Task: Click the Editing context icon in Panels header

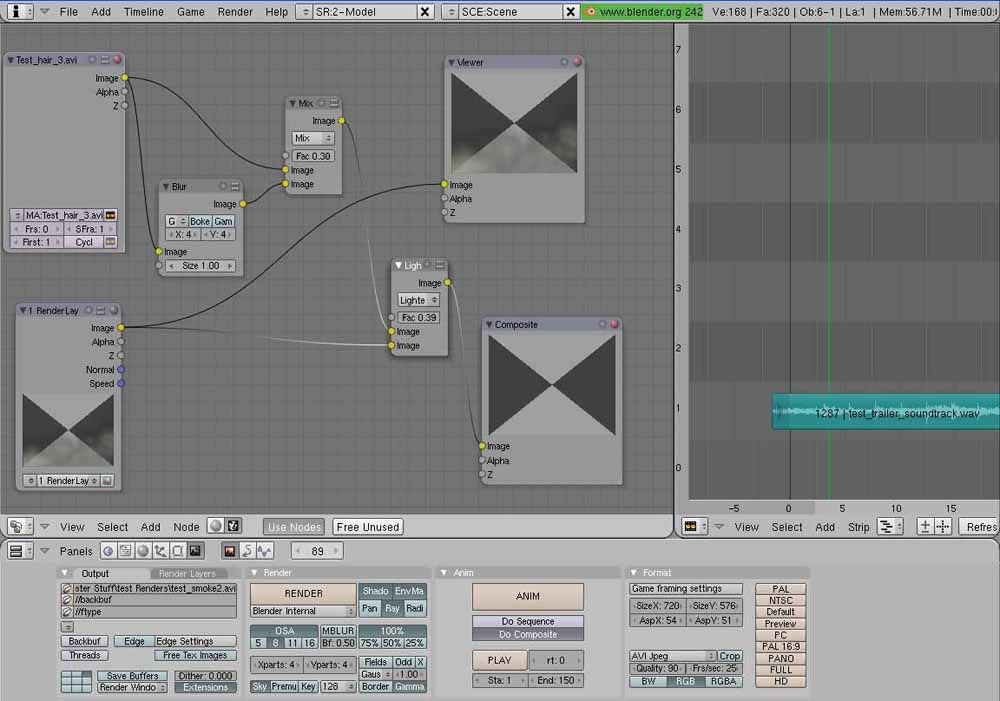Action: [x=177, y=550]
